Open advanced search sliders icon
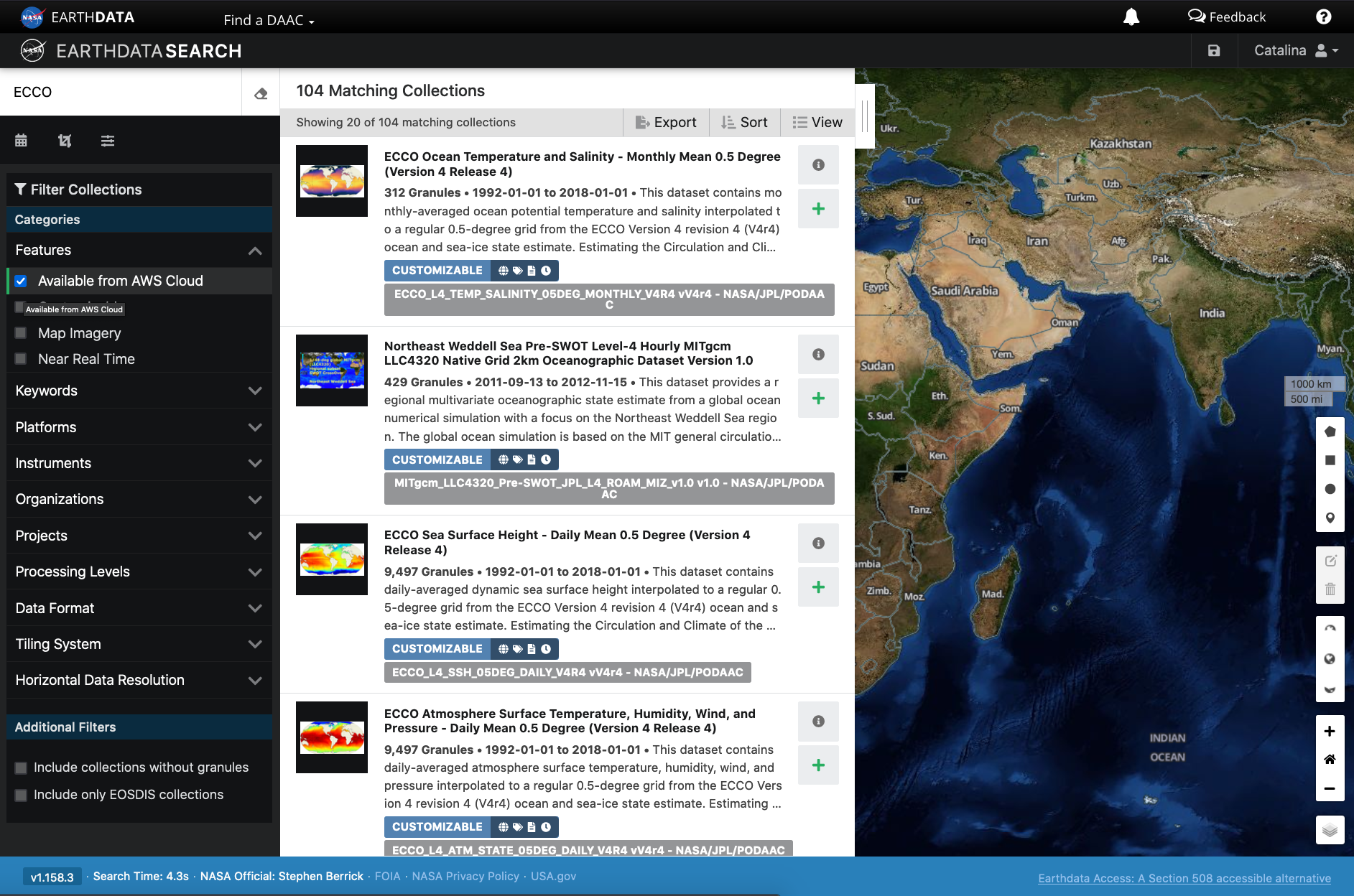This screenshot has width=1354, height=896. (108, 141)
